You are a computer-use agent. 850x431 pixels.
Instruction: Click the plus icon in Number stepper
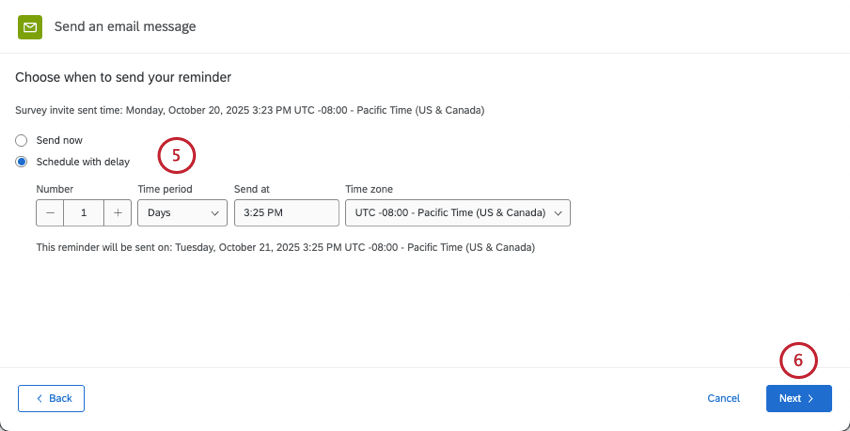[x=118, y=213]
